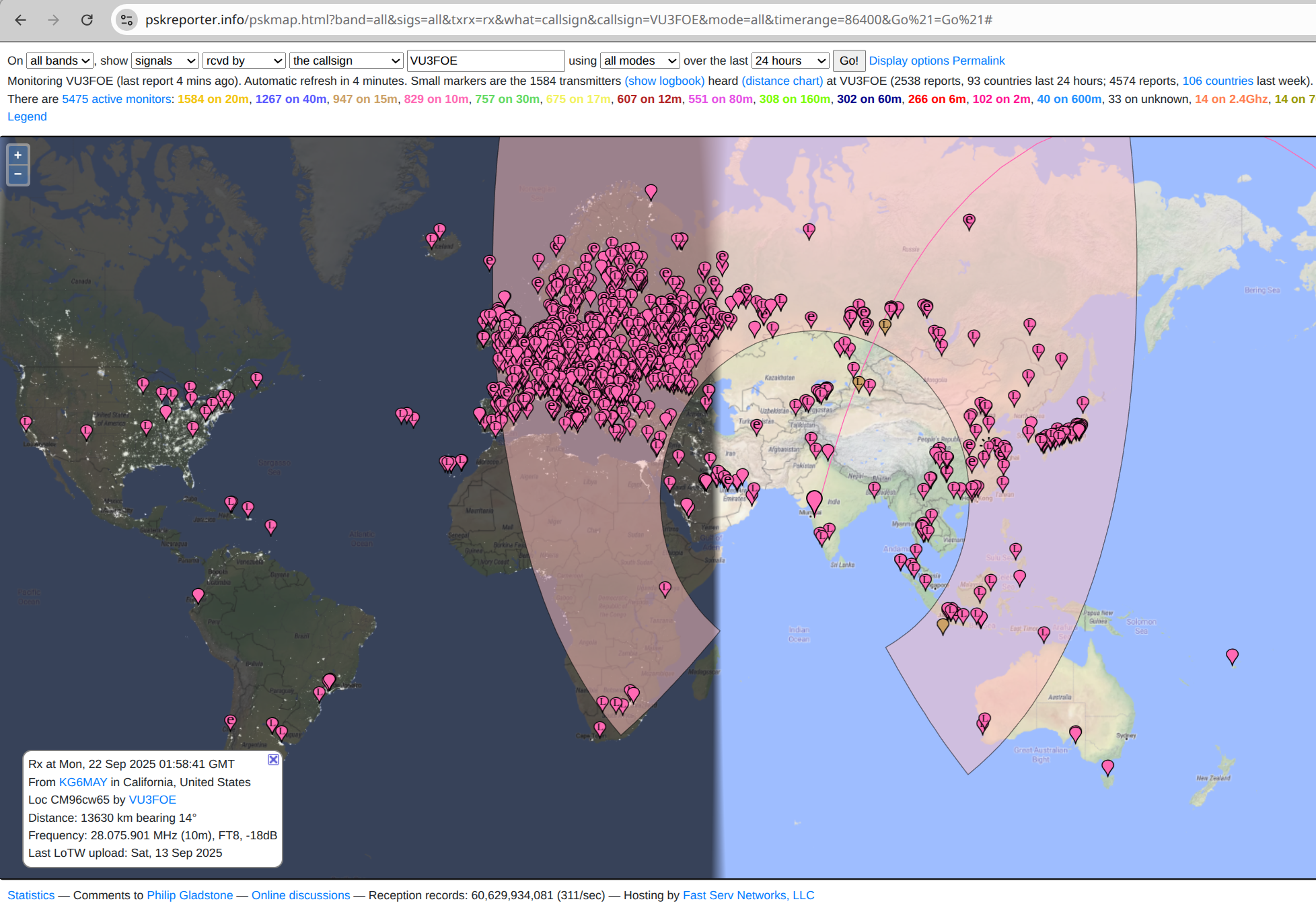Viewport: 1316px width, 912px height.
Task: Click '551 on 80m' band count text
Action: [x=721, y=99]
